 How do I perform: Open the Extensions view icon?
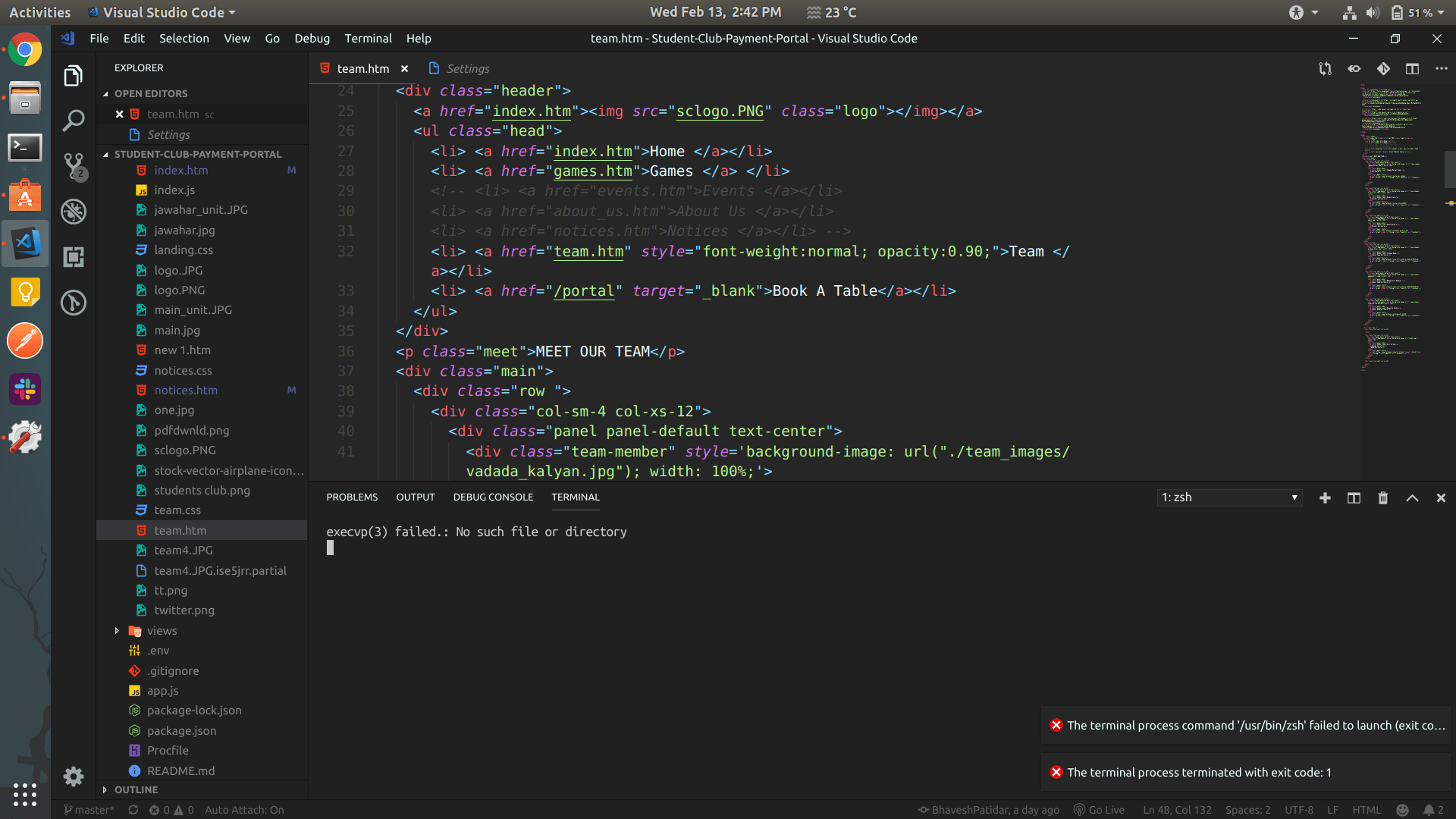74,257
